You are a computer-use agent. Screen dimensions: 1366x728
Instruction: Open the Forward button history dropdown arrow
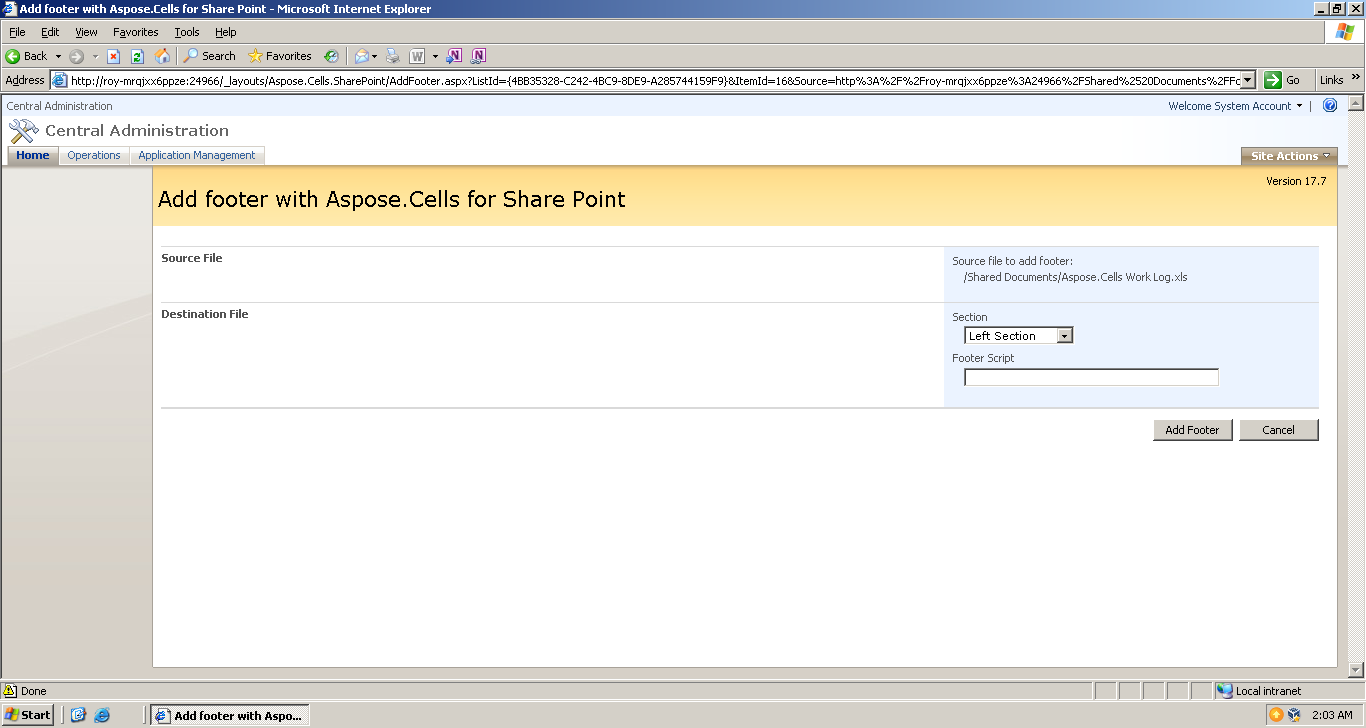95,56
